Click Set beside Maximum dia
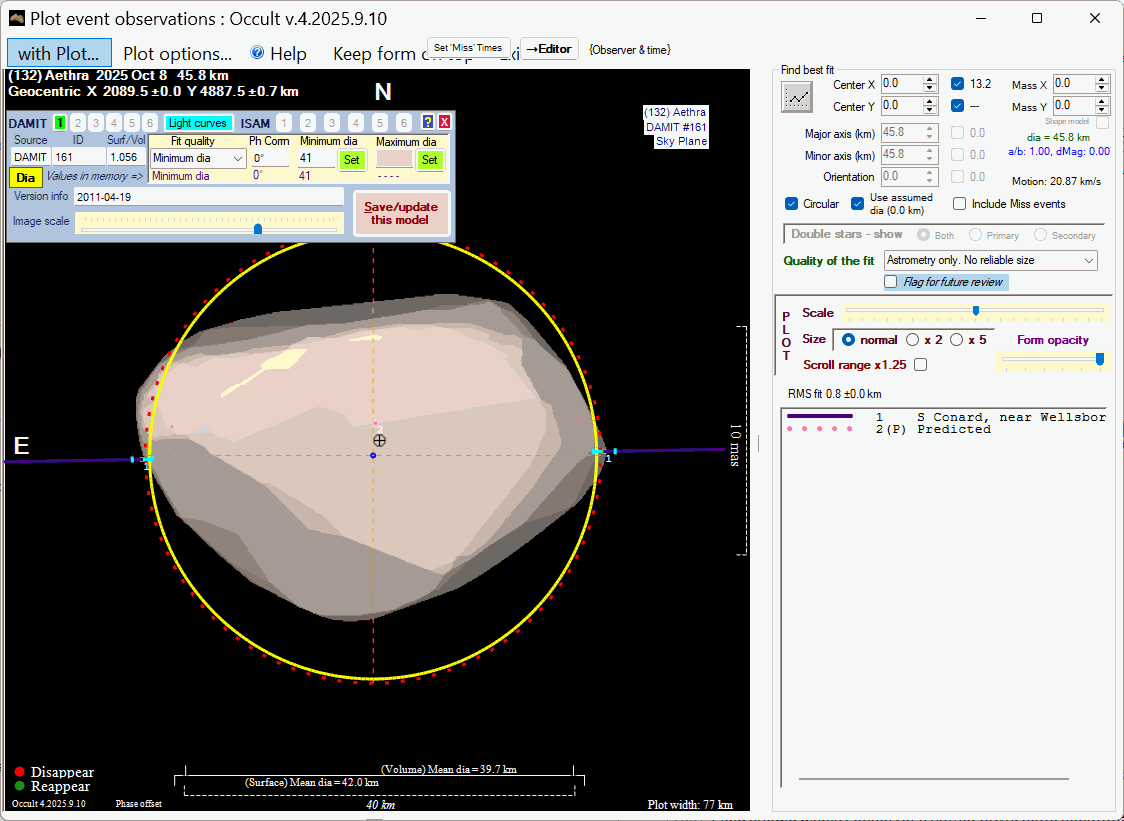The width and height of the screenshot is (1124, 821). (x=429, y=159)
